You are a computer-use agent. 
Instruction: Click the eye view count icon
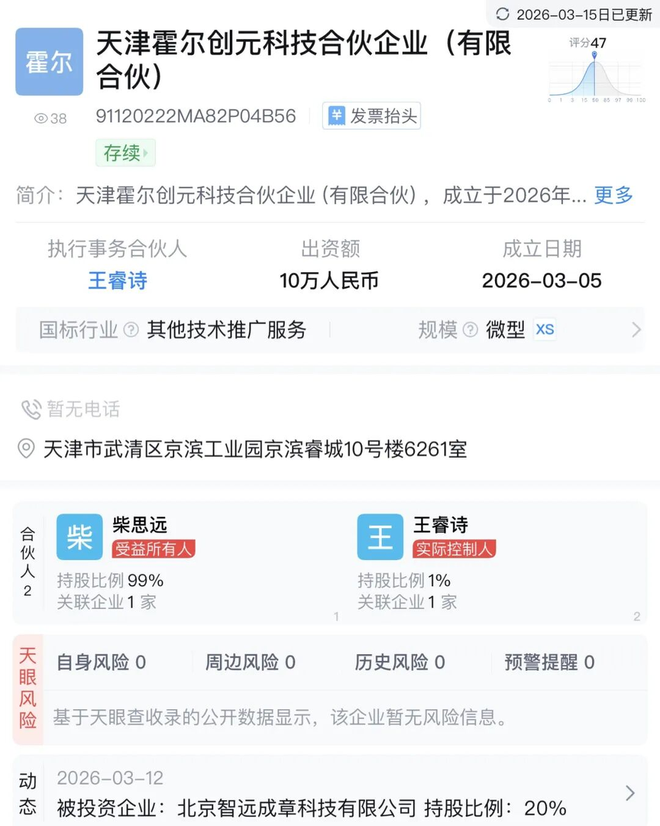(x=41, y=118)
